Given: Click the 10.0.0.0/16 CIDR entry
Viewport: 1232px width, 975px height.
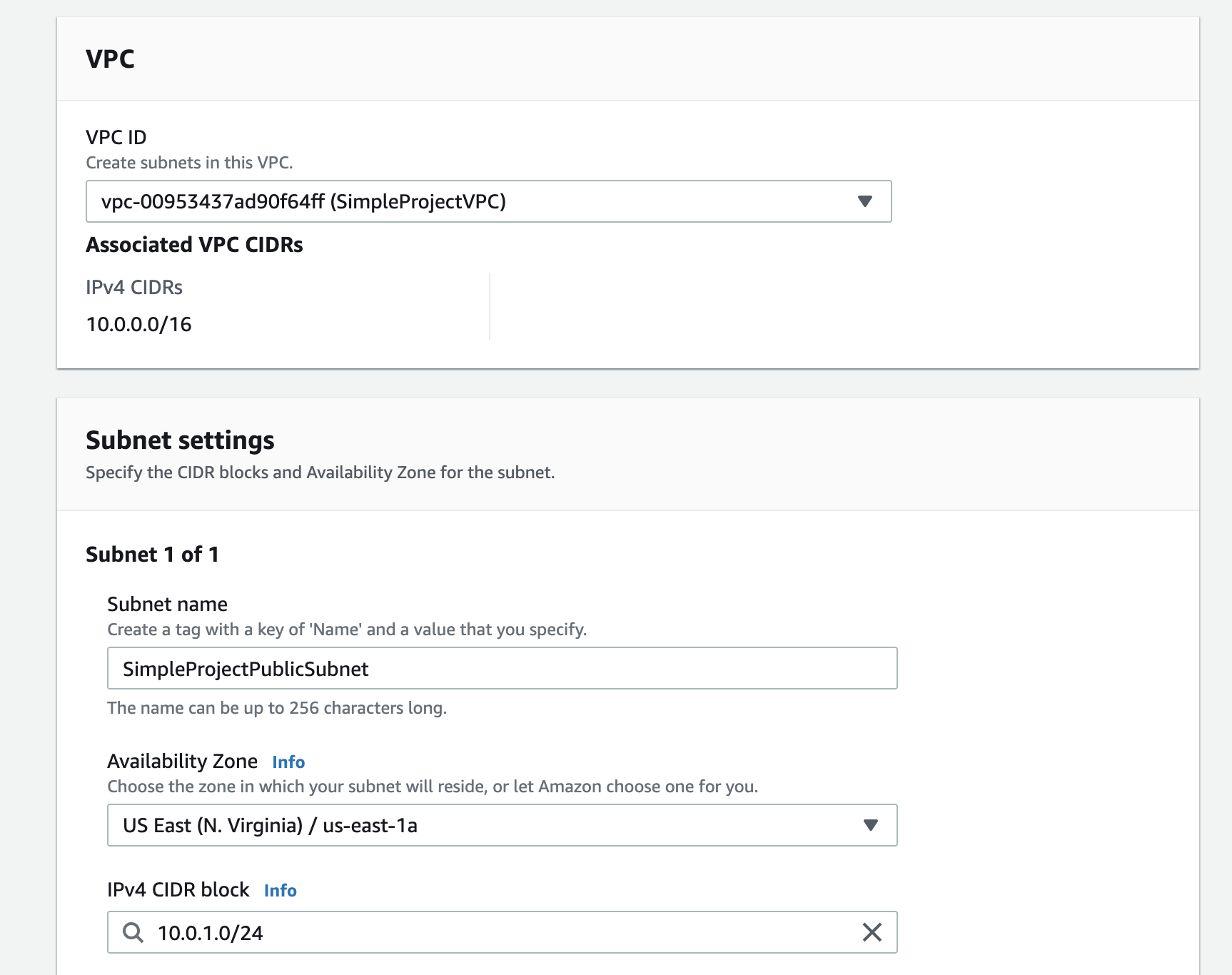Looking at the screenshot, I should pyautogui.click(x=138, y=324).
